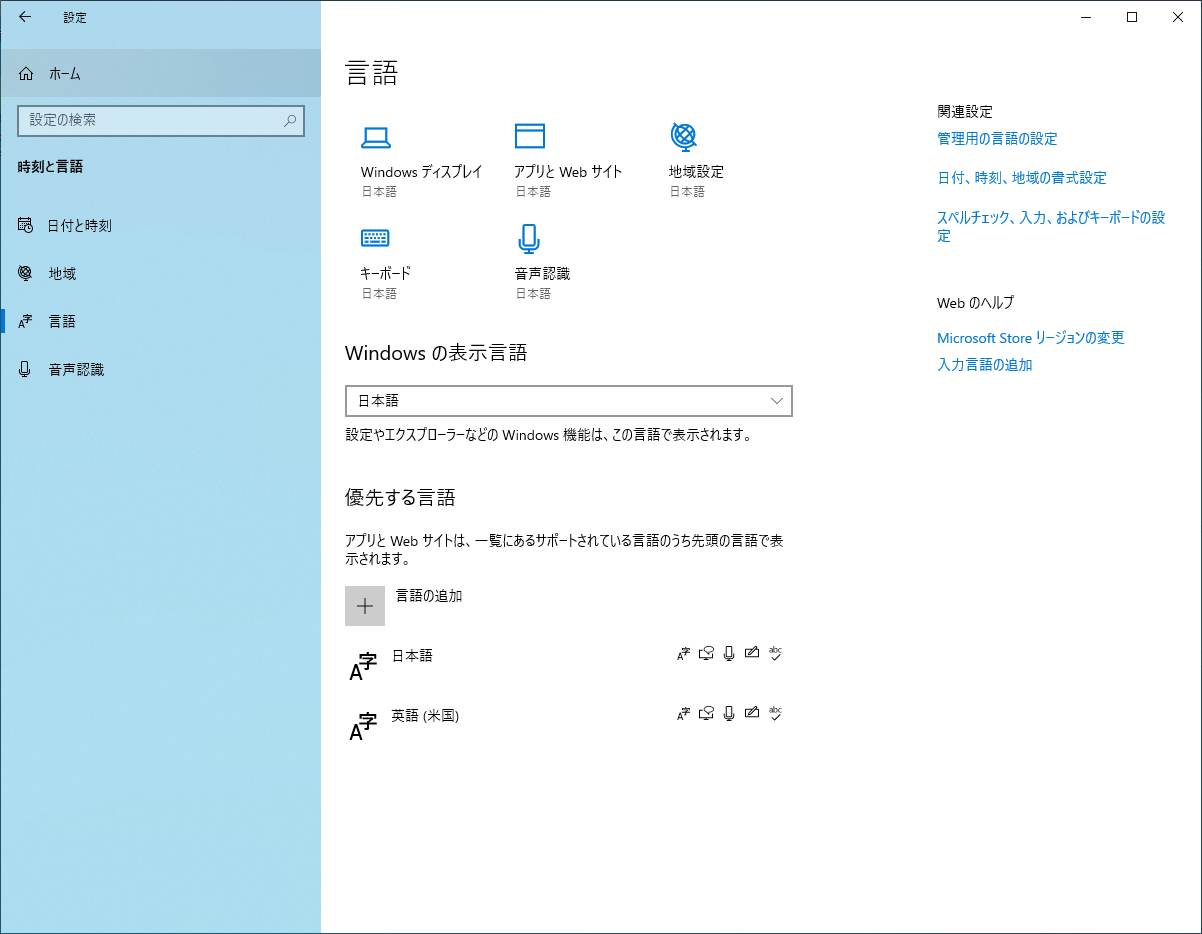The height and width of the screenshot is (934, 1202).
Task: Click the calendar icon beside 日付と時刻
Action: point(26,225)
